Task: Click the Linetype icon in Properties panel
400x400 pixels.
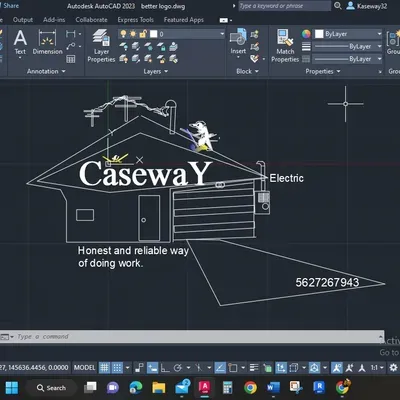Action: [306, 59]
